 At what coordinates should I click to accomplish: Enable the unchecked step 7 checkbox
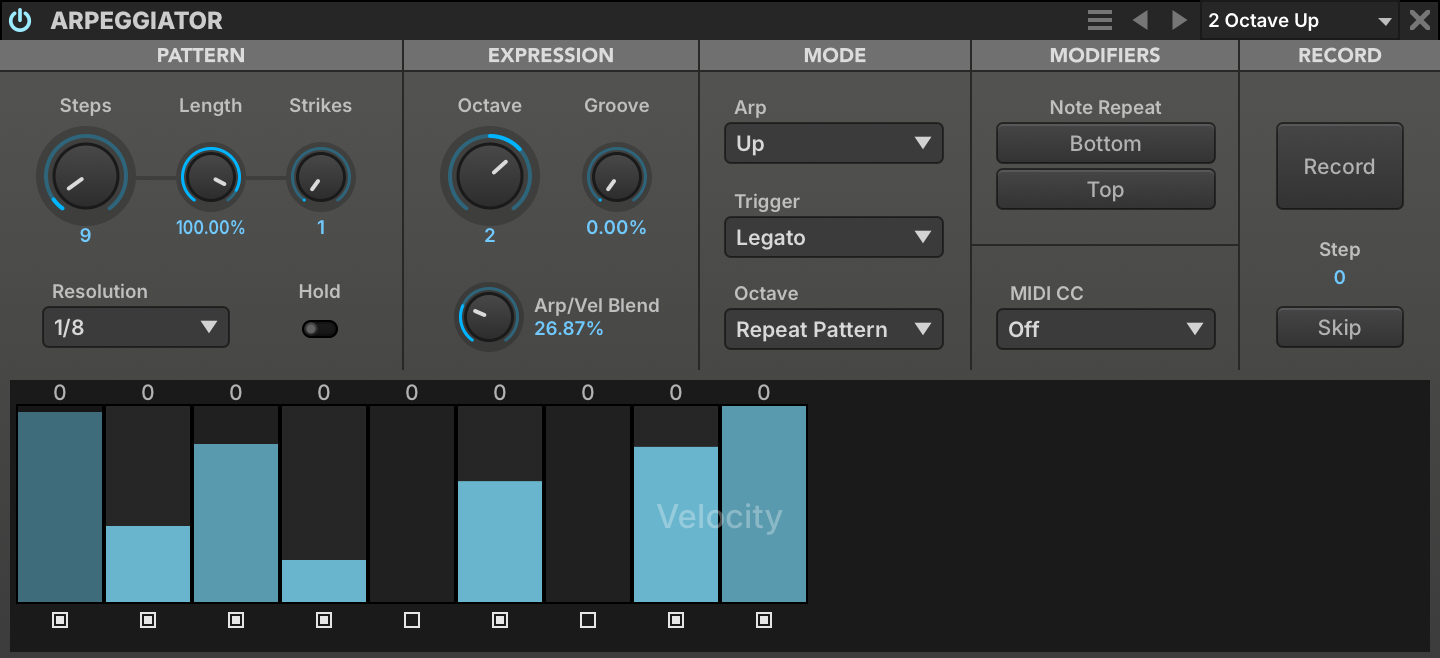click(588, 620)
